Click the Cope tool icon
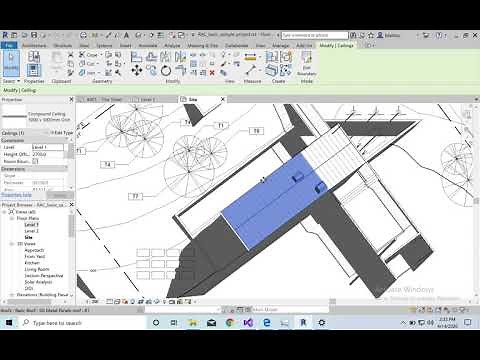Screen dimensions: 480x360 point(82,54)
